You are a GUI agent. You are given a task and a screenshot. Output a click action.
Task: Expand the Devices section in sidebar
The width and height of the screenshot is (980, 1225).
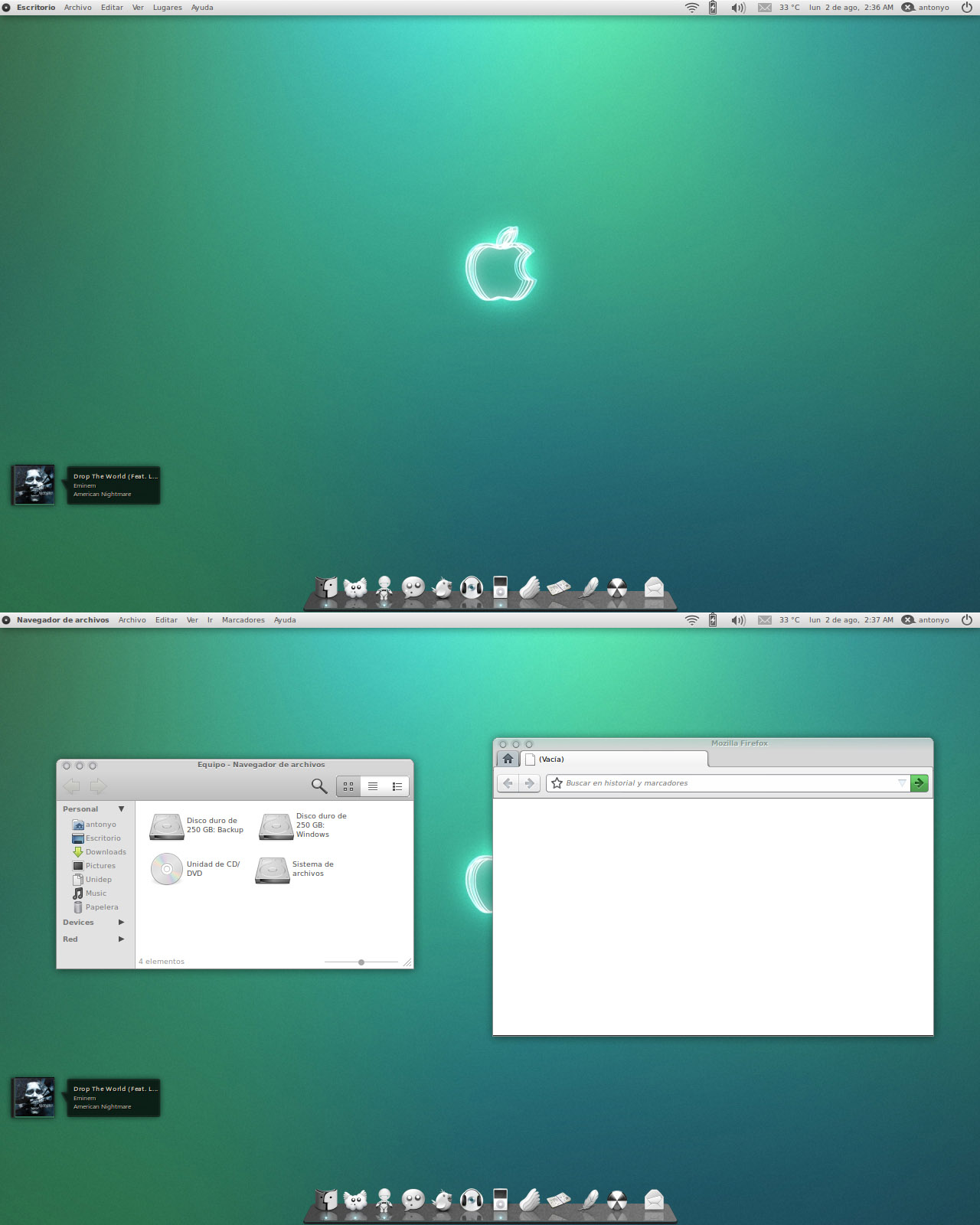(x=121, y=922)
